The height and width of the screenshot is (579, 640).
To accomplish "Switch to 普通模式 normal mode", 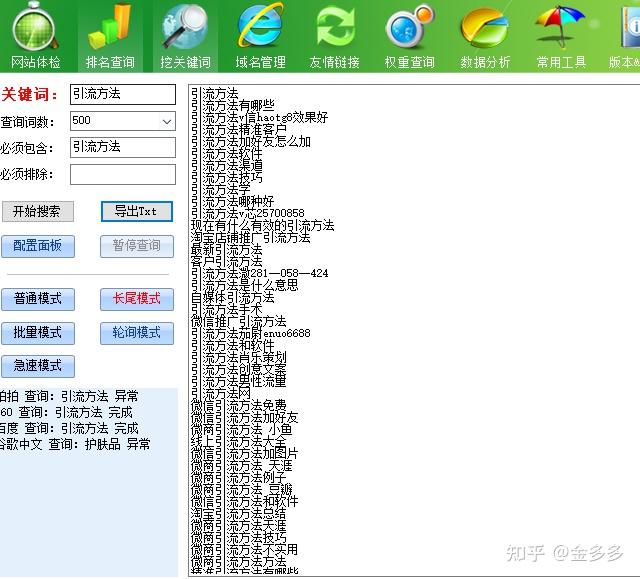I will [x=38, y=299].
